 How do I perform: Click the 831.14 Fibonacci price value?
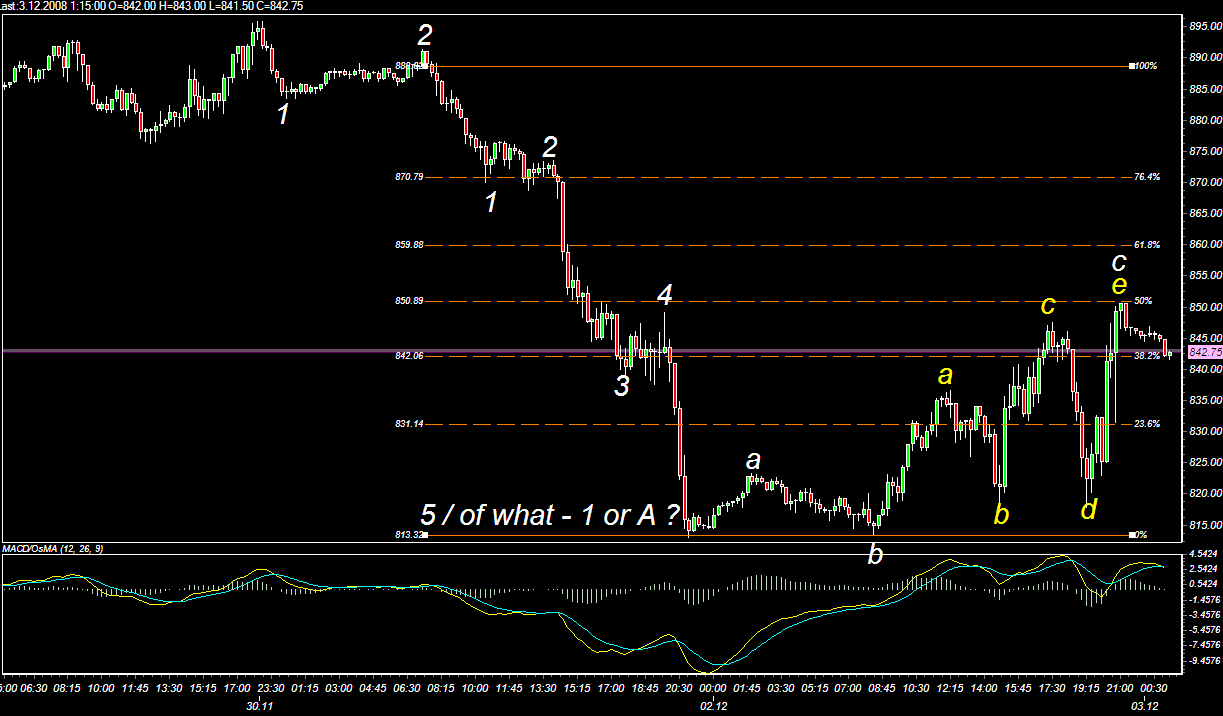(x=410, y=424)
